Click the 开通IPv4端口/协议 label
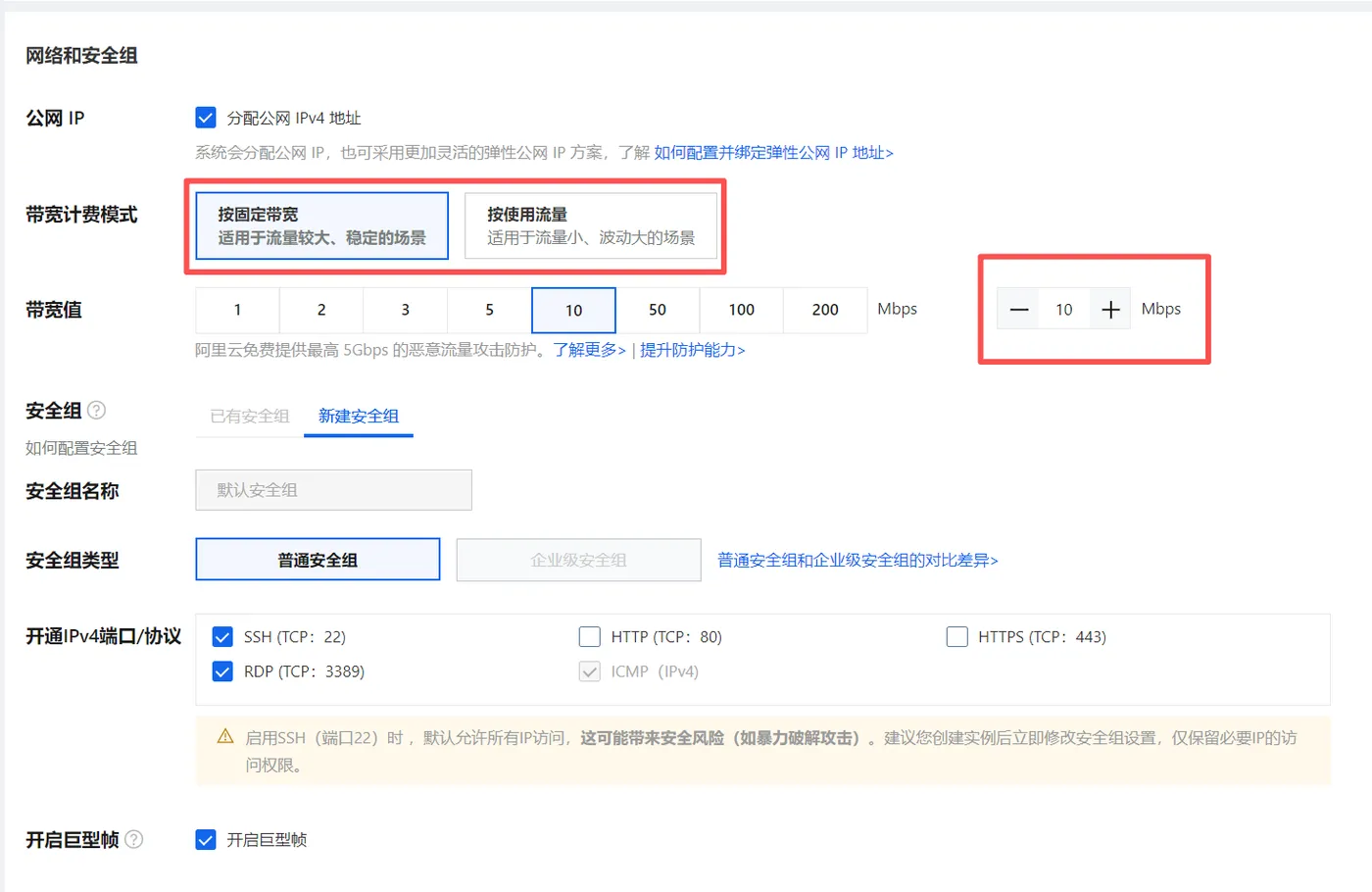 (103, 637)
